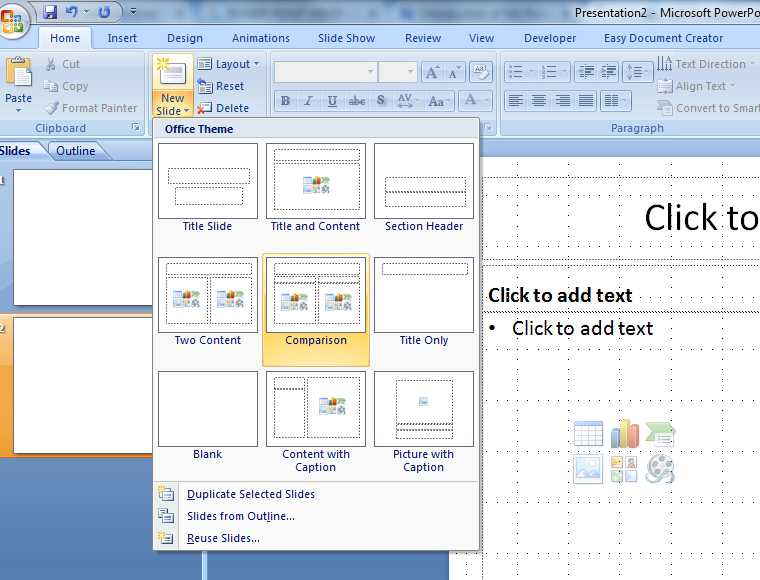Screen dimensions: 760x580
Task: Decrease list indent level
Action: [586, 73]
